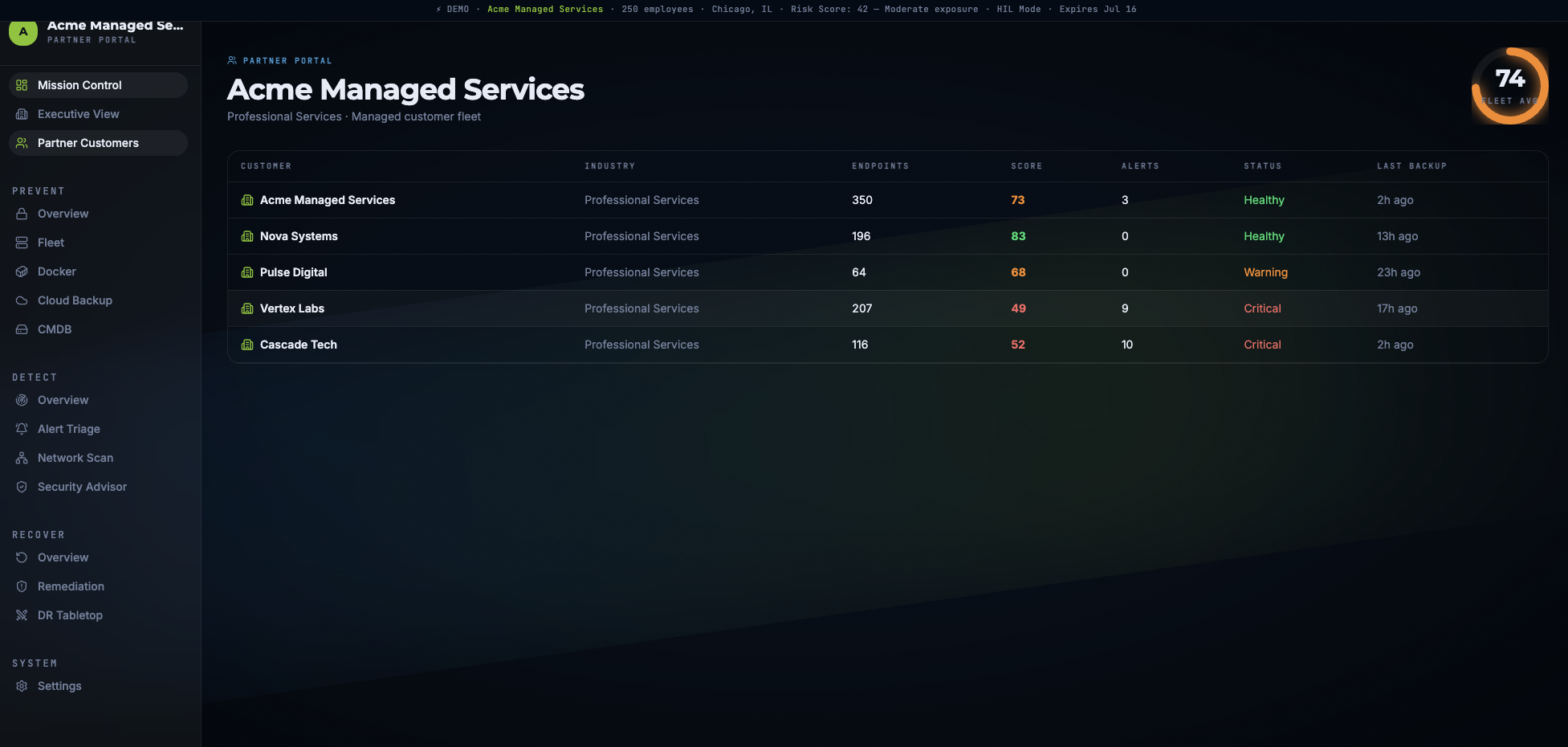Click score 83 for Nova Systems
This screenshot has height=747, width=1568.
point(1018,236)
